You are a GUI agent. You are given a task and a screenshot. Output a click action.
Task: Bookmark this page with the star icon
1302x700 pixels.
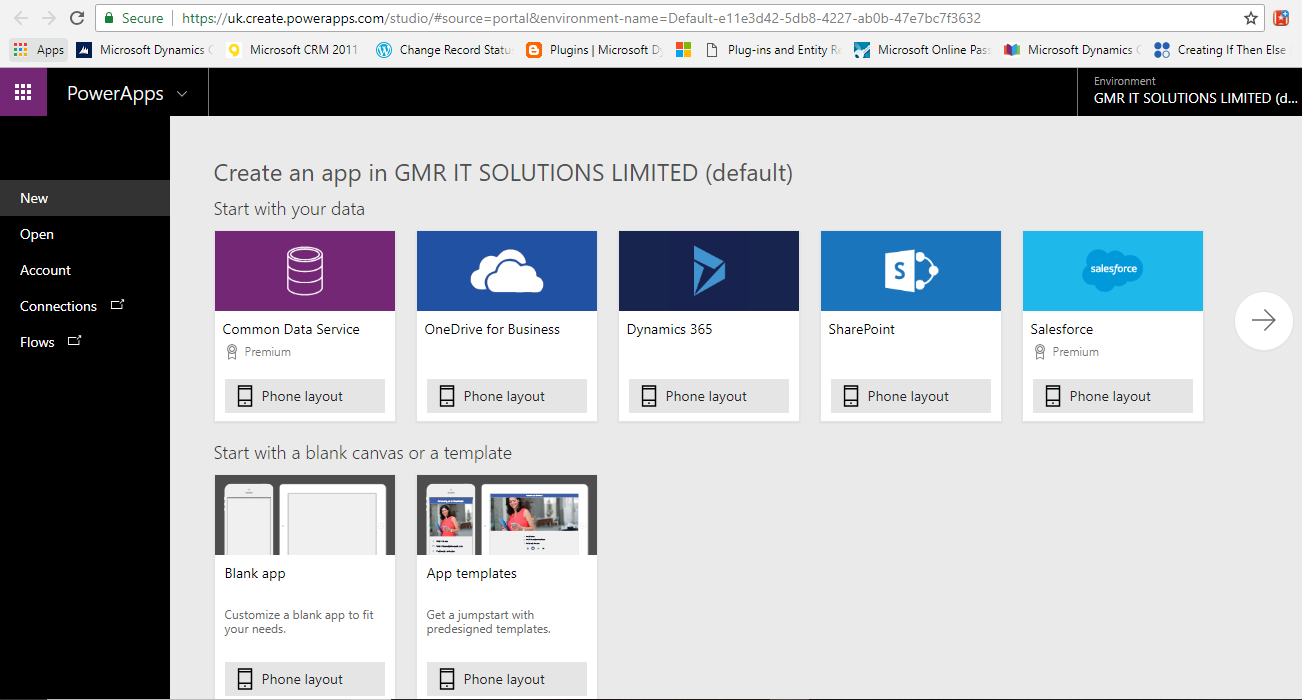pyautogui.click(x=1251, y=18)
